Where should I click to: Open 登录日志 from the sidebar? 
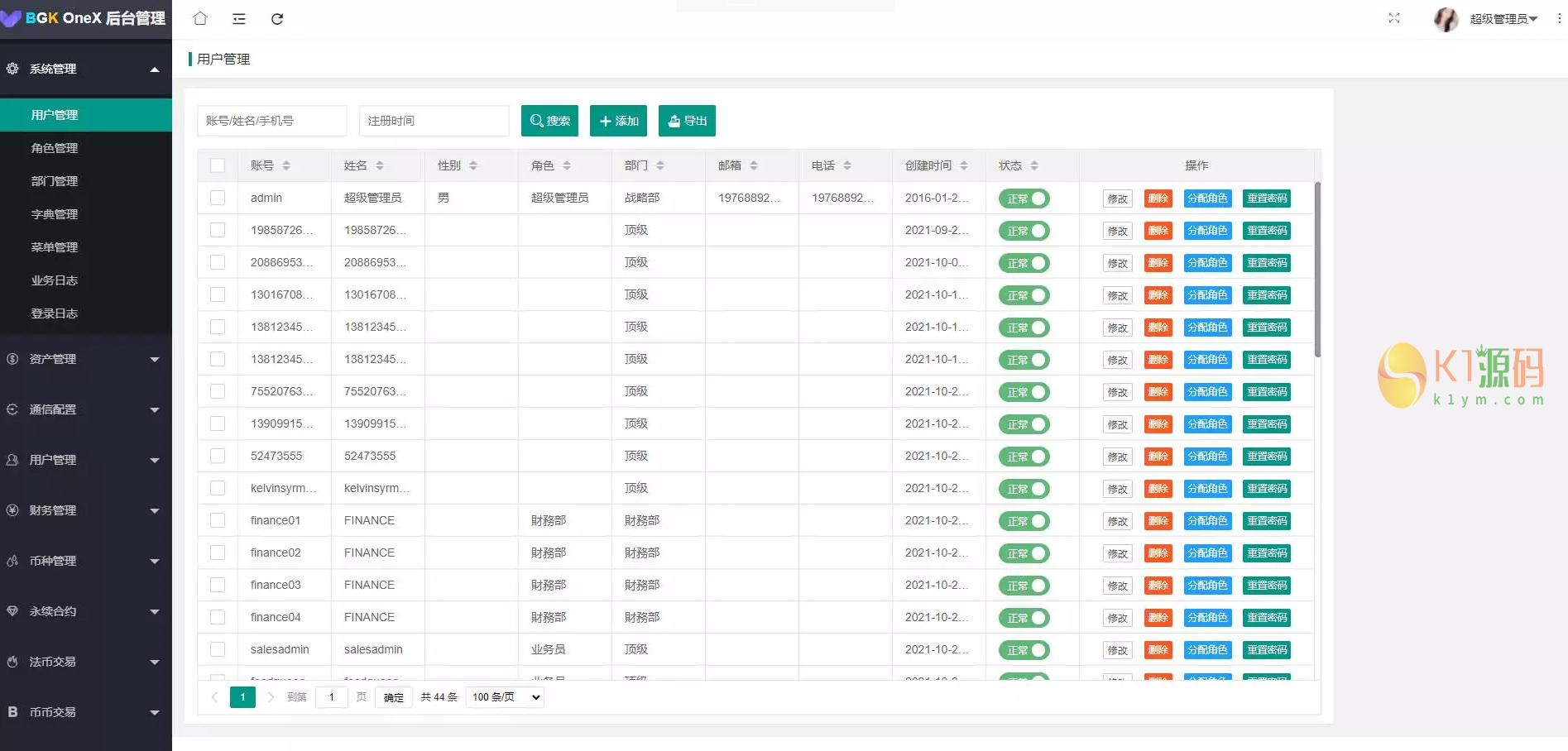tap(54, 313)
